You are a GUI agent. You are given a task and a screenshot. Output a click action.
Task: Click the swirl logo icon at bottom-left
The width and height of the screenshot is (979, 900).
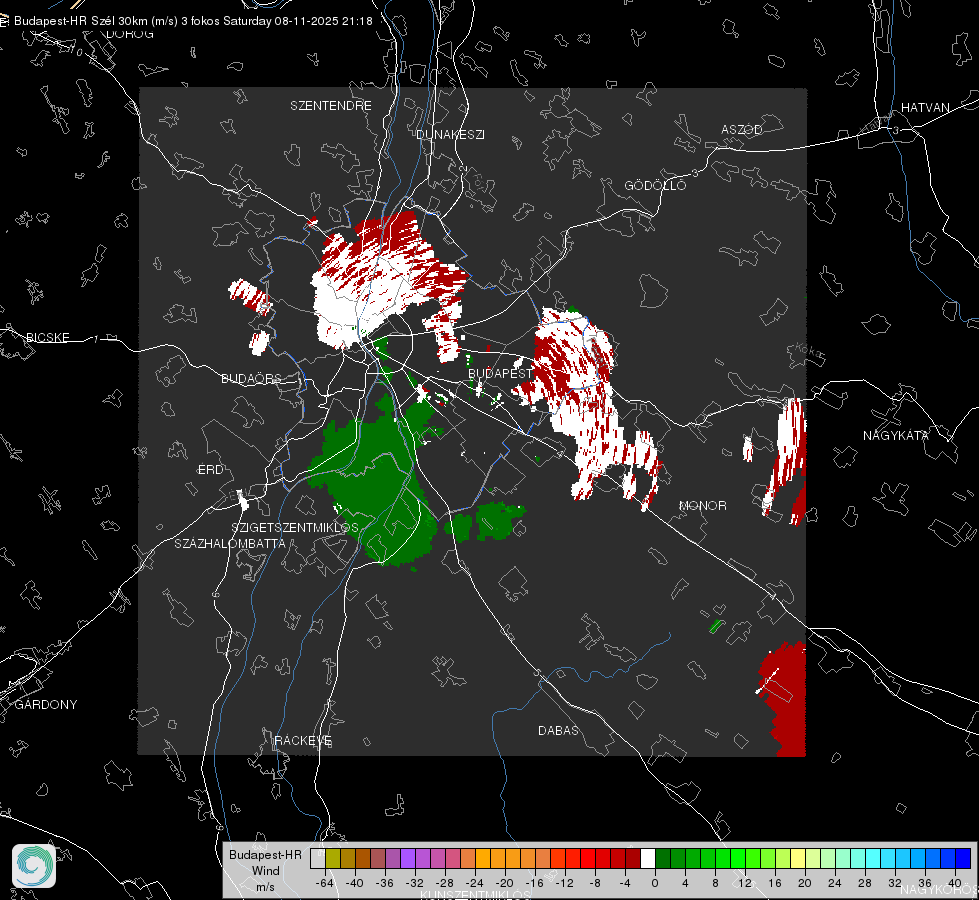34,866
